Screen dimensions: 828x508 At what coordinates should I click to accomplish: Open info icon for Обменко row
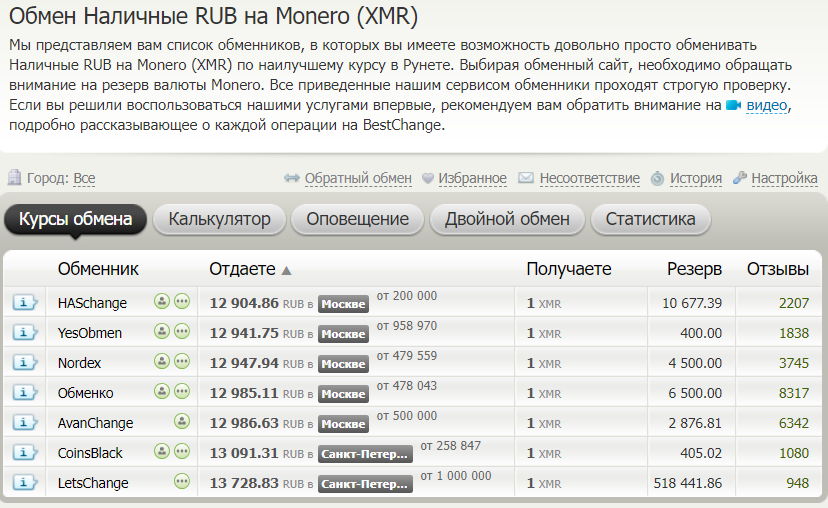click(25, 393)
